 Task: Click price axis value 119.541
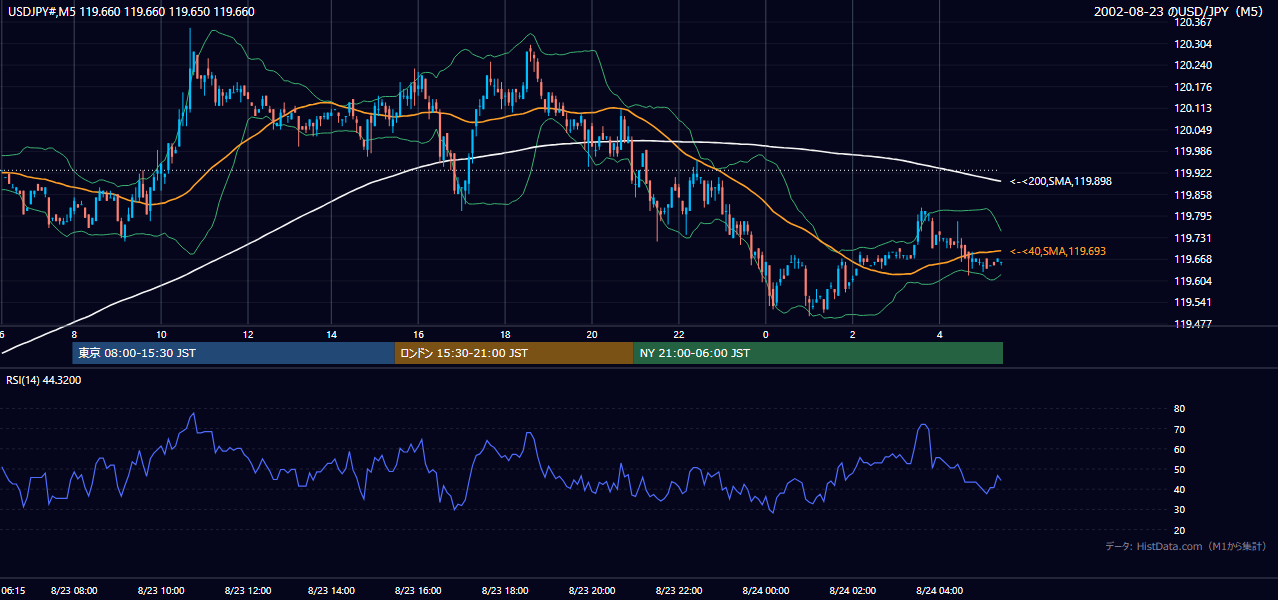click(x=1195, y=302)
